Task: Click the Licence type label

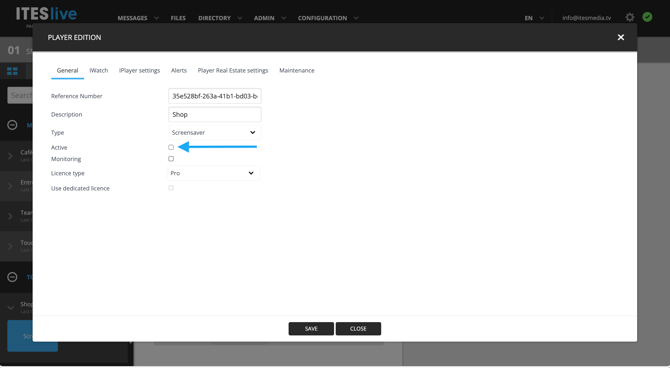Action: coord(68,173)
